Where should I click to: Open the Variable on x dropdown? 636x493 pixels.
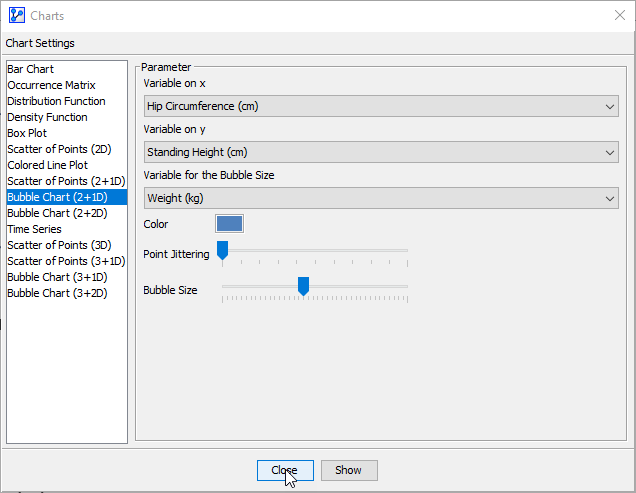381,106
